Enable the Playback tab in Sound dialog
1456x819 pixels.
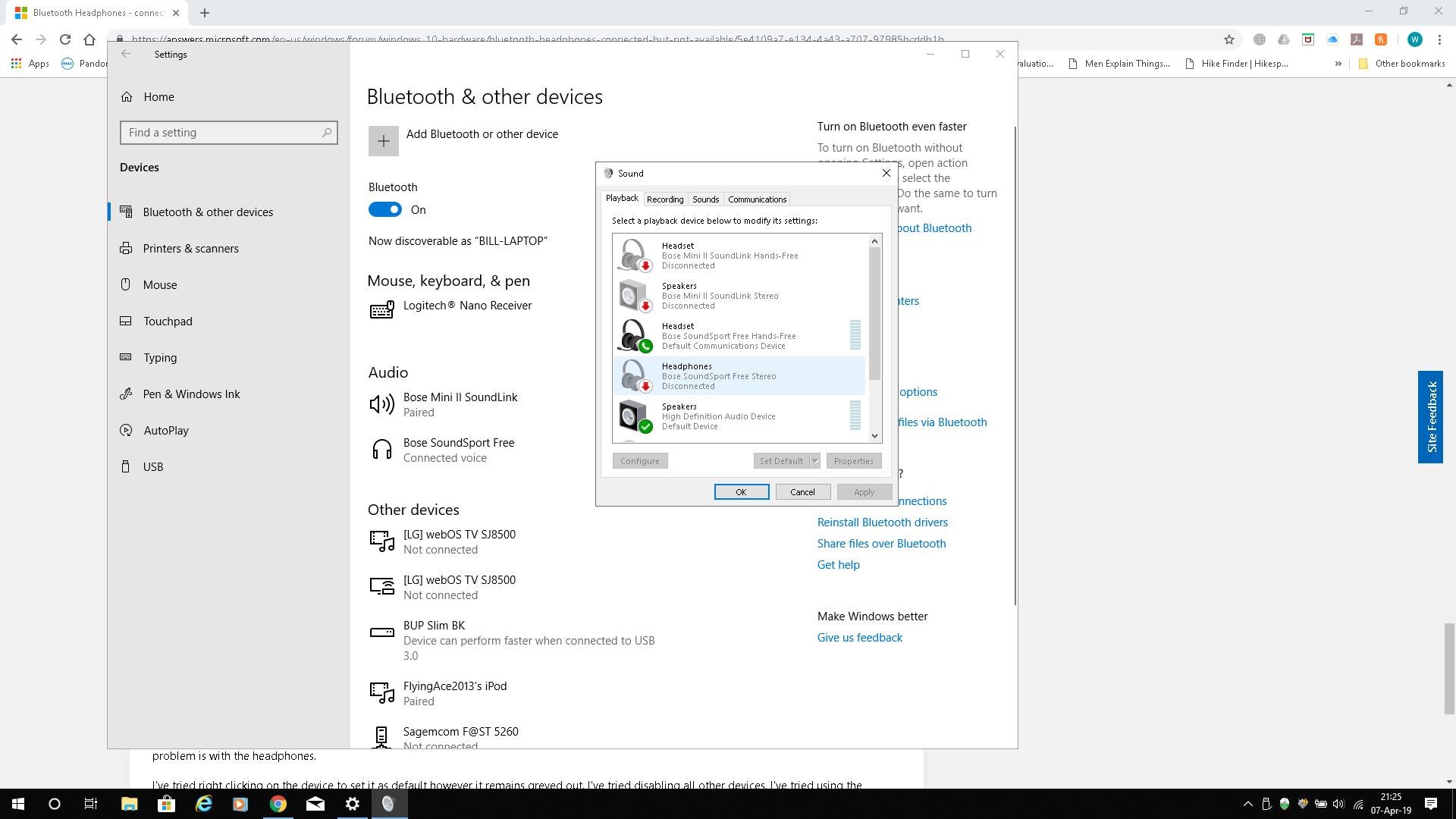[622, 199]
